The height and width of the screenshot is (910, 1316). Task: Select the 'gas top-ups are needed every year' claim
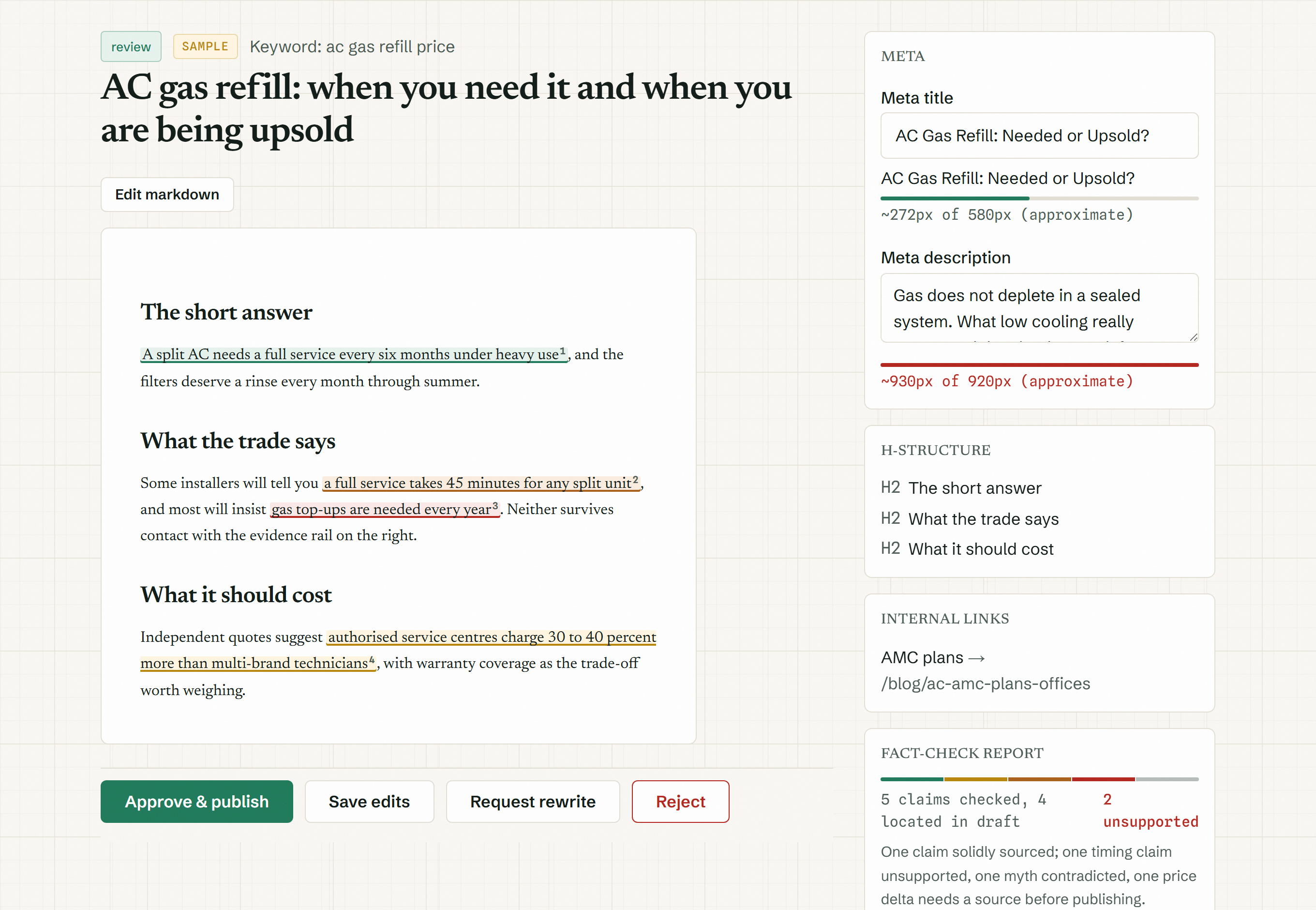coord(385,509)
